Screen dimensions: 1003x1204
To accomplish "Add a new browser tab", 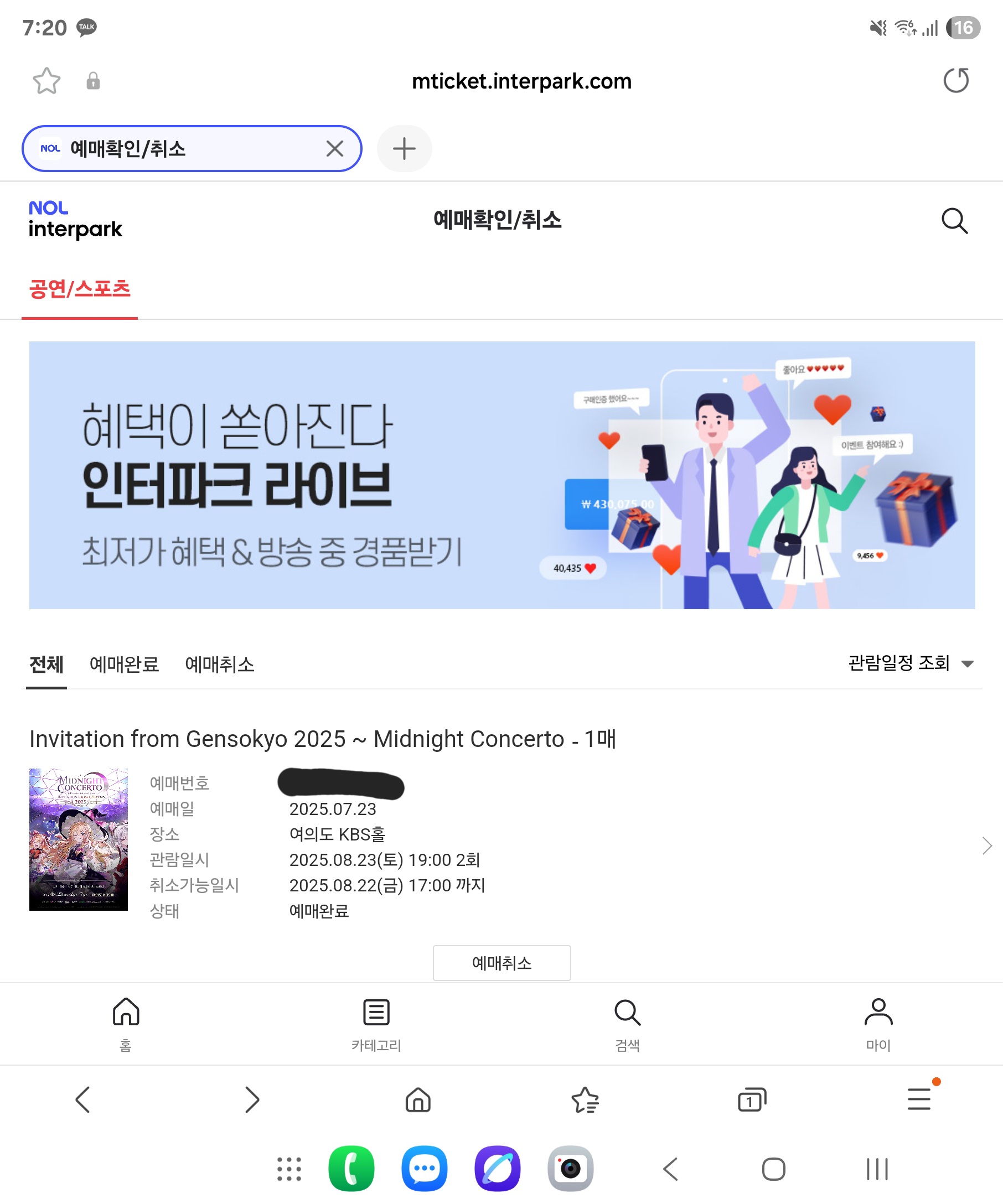I will point(404,148).
